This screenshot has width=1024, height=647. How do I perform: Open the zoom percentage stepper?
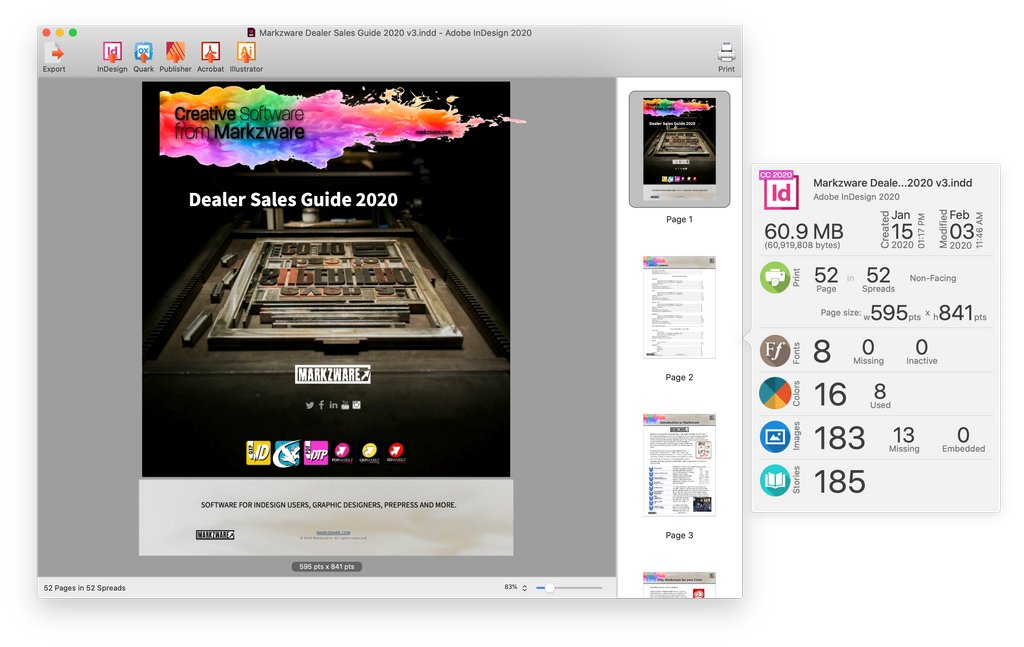pyautogui.click(x=524, y=588)
